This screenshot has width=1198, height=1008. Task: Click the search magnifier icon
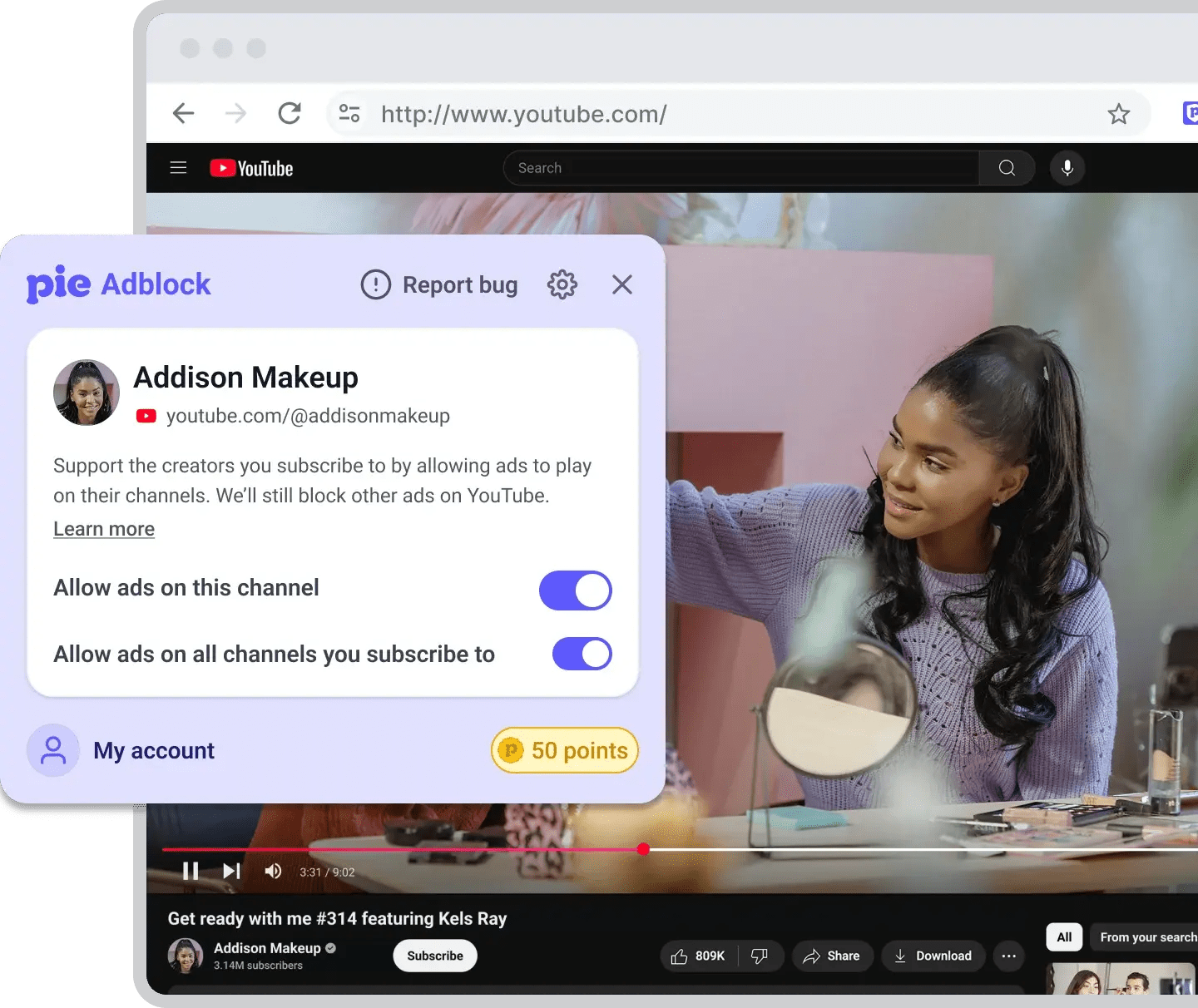(x=1007, y=167)
